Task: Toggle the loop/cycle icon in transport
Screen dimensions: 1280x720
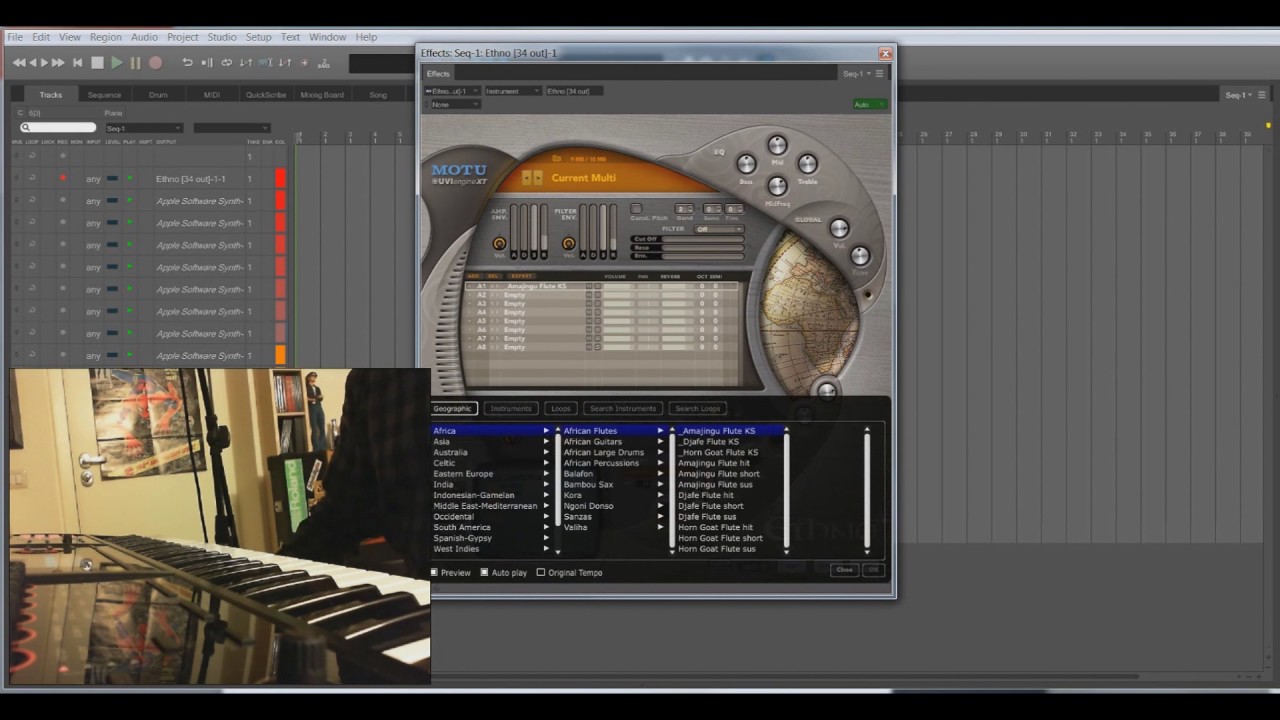Action: [x=226, y=63]
